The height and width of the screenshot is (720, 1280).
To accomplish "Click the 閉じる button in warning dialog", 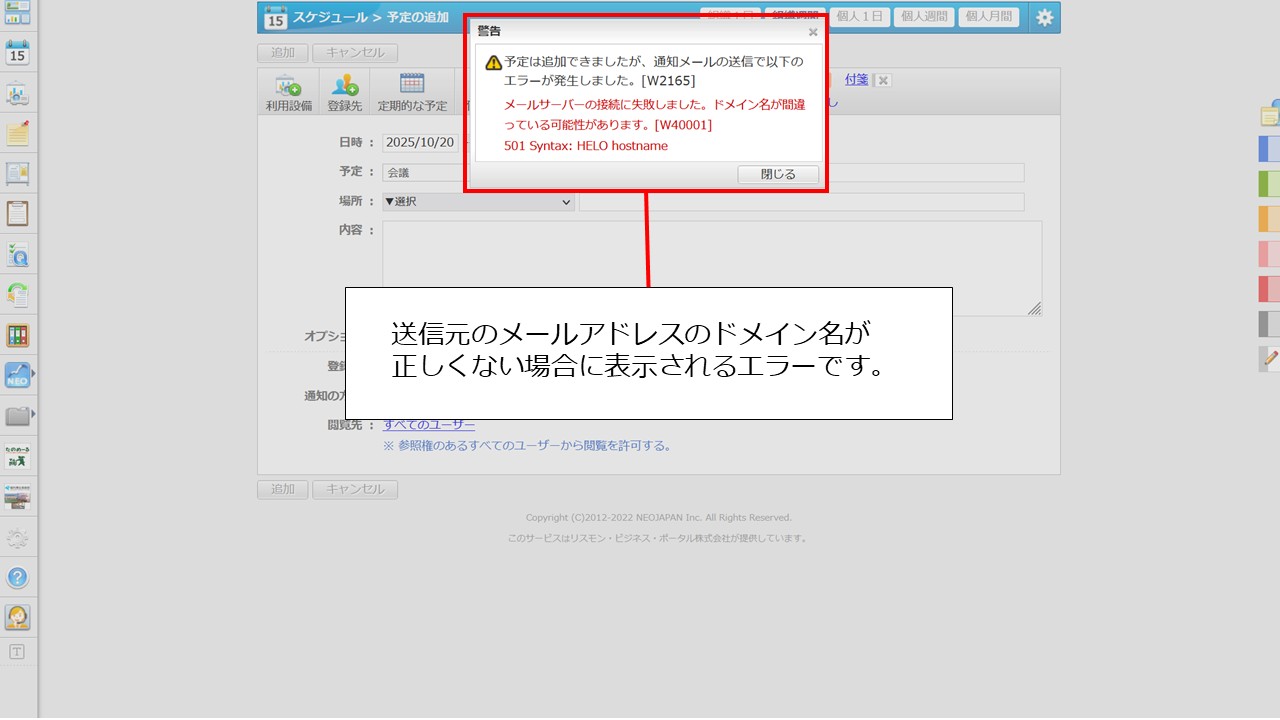I will [x=778, y=173].
